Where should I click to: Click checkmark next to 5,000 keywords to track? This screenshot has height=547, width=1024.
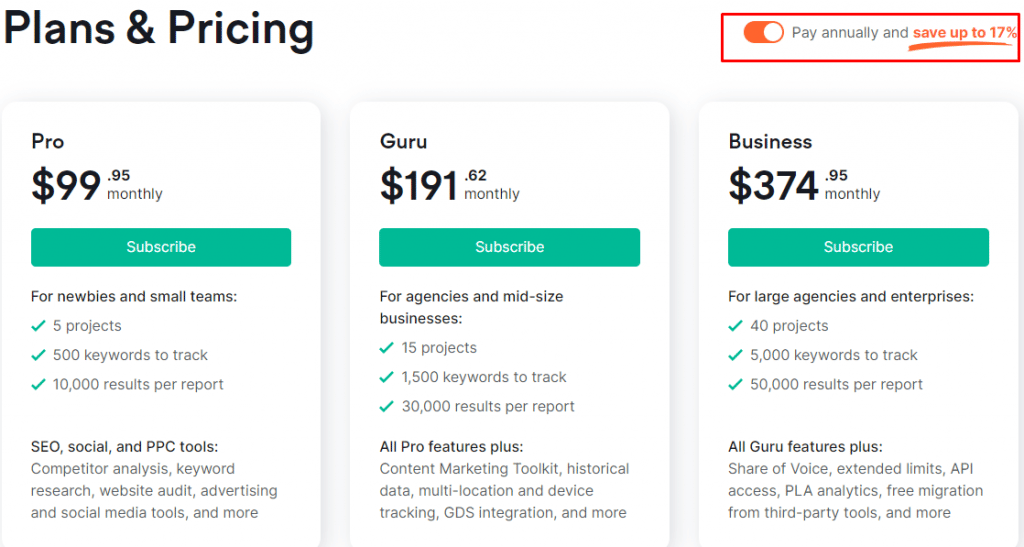coord(736,355)
